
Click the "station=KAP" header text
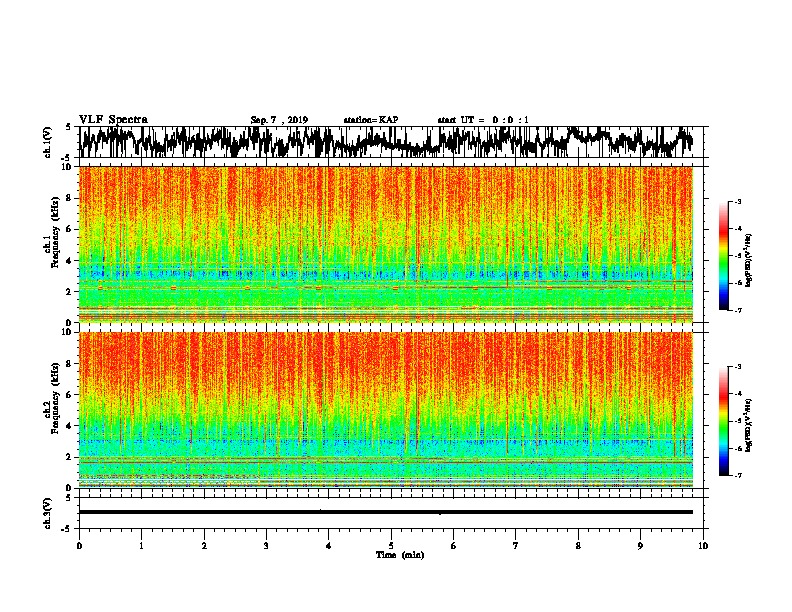(371, 120)
